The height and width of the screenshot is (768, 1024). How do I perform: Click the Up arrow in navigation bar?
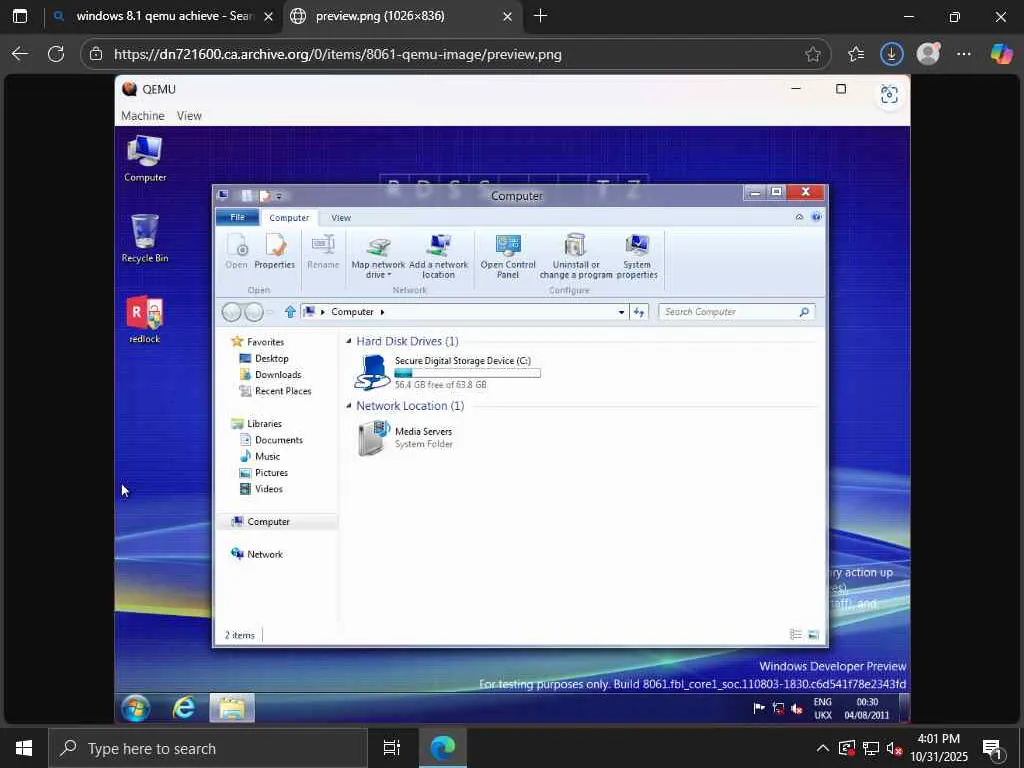click(x=290, y=312)
